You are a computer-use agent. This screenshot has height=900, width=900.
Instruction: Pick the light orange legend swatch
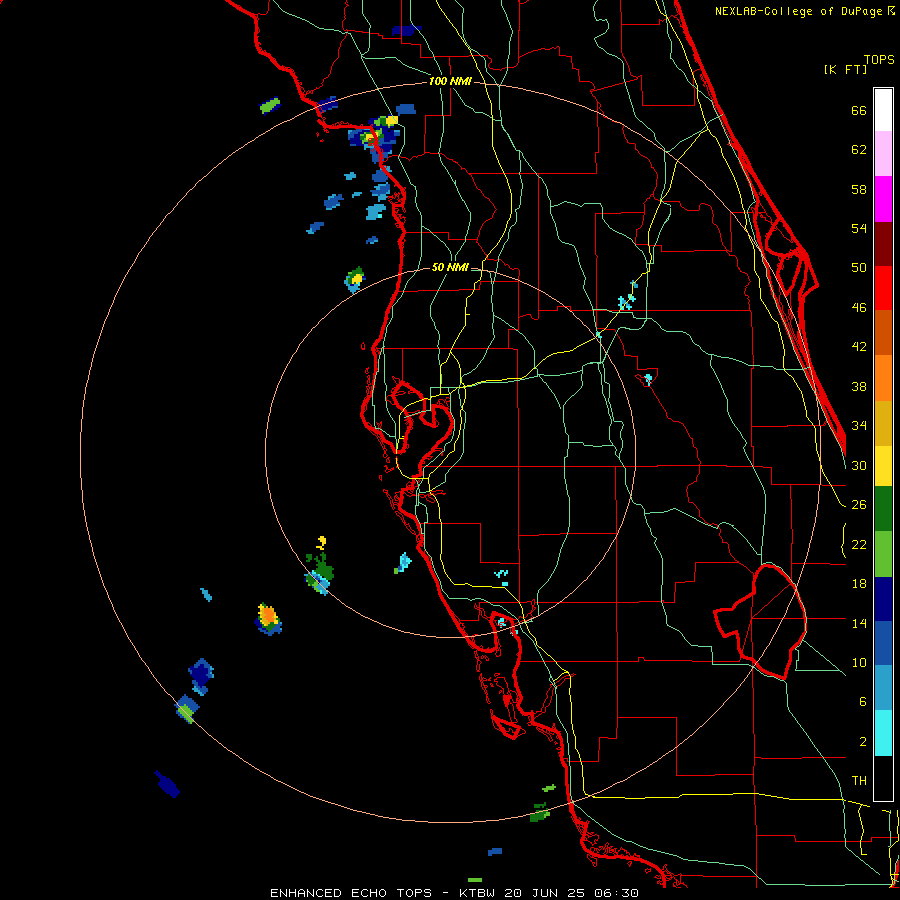[883, 378]
